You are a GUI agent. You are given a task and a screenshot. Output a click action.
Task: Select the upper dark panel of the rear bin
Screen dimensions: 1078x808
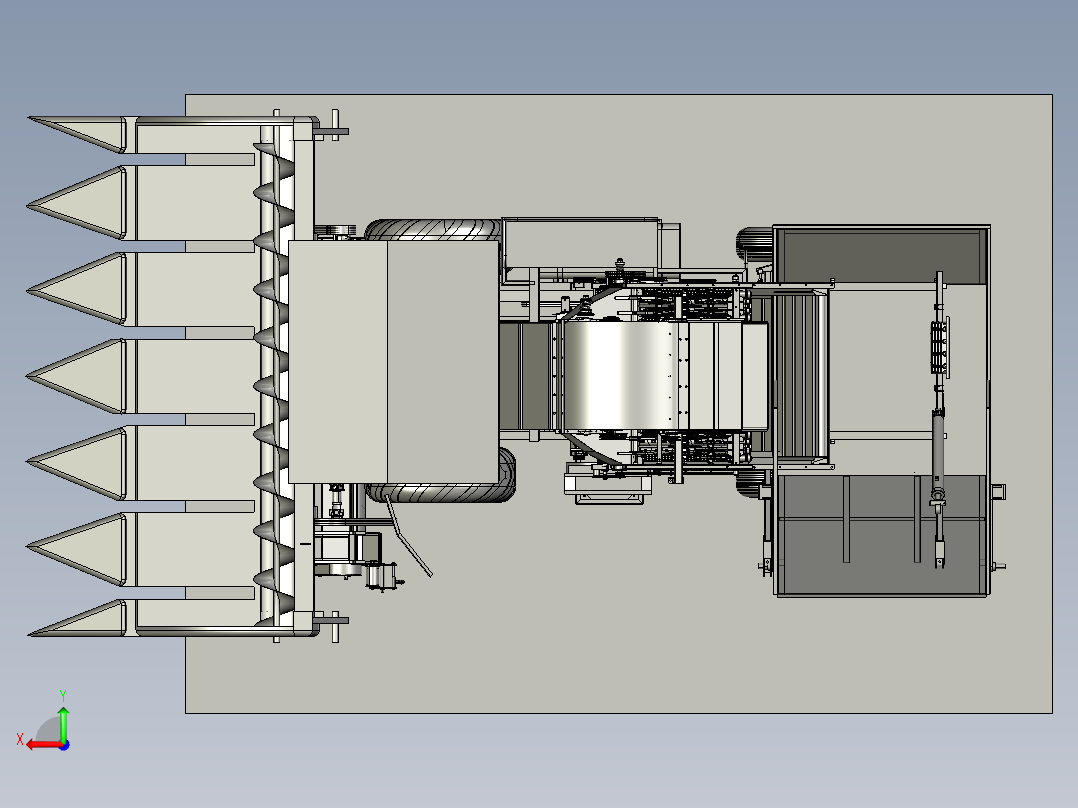point(881,257)
